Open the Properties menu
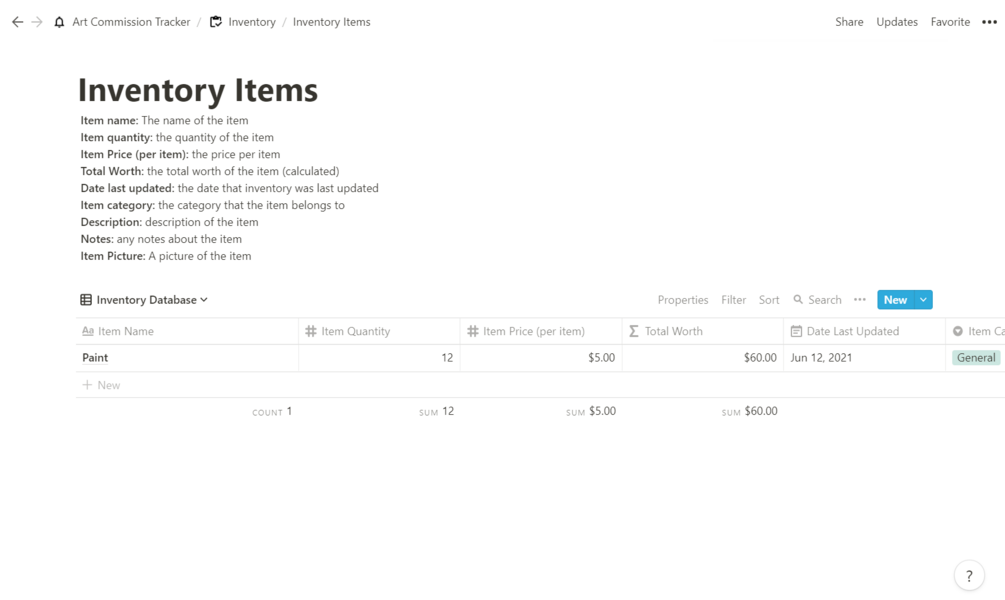Image resolution: width=1005 pixels, height=600 pixels. (683, 300)
